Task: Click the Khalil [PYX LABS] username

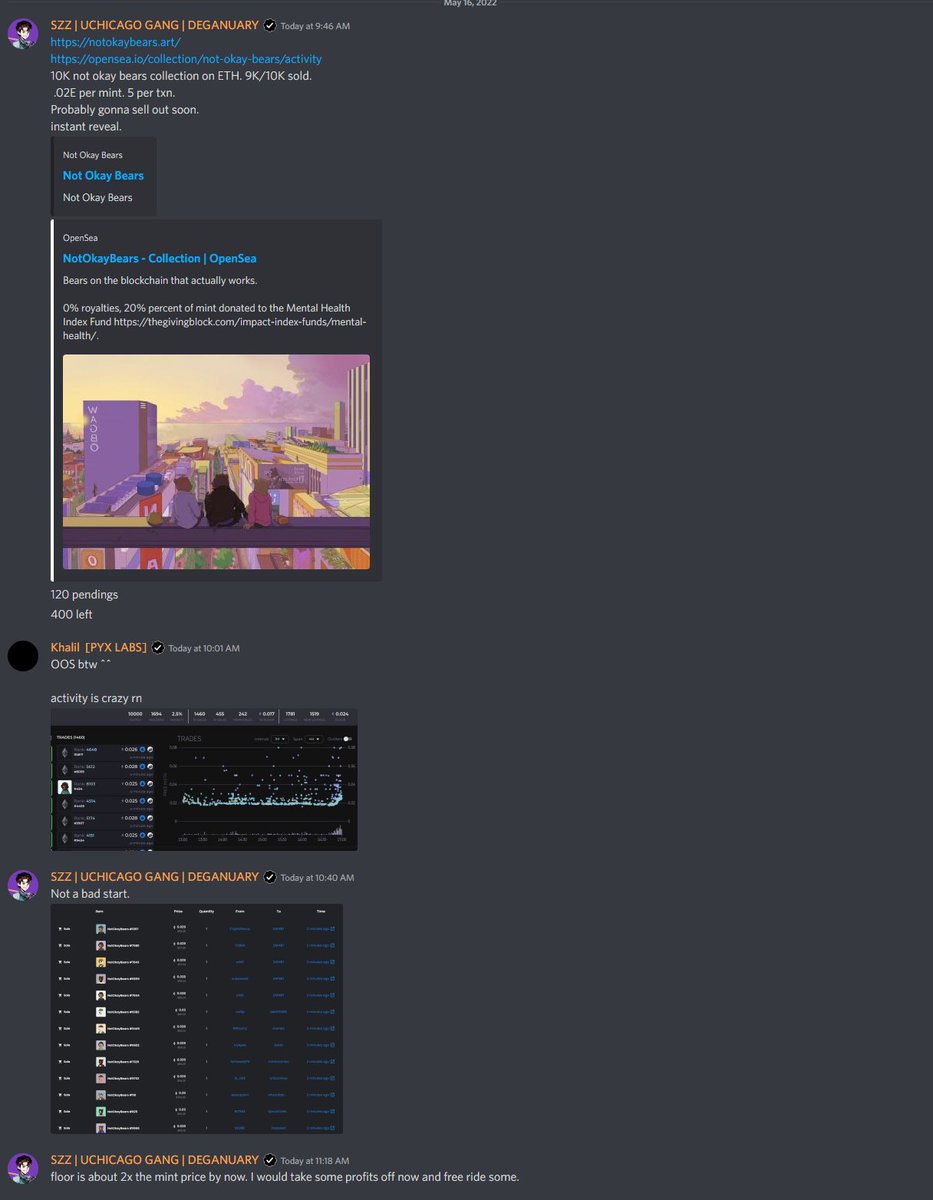Action: [99, 648]
